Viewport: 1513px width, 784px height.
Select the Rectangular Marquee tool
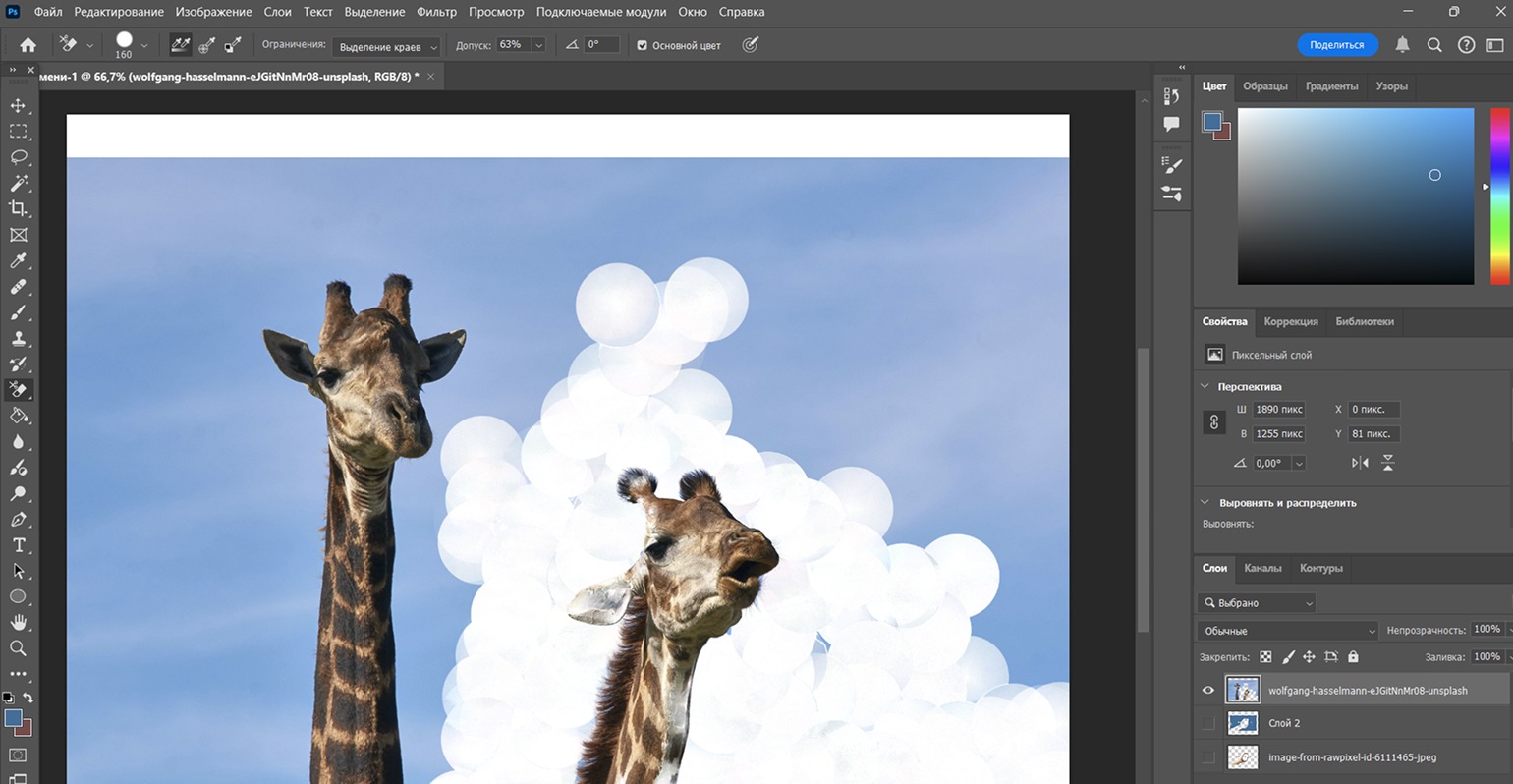[18, 131]
